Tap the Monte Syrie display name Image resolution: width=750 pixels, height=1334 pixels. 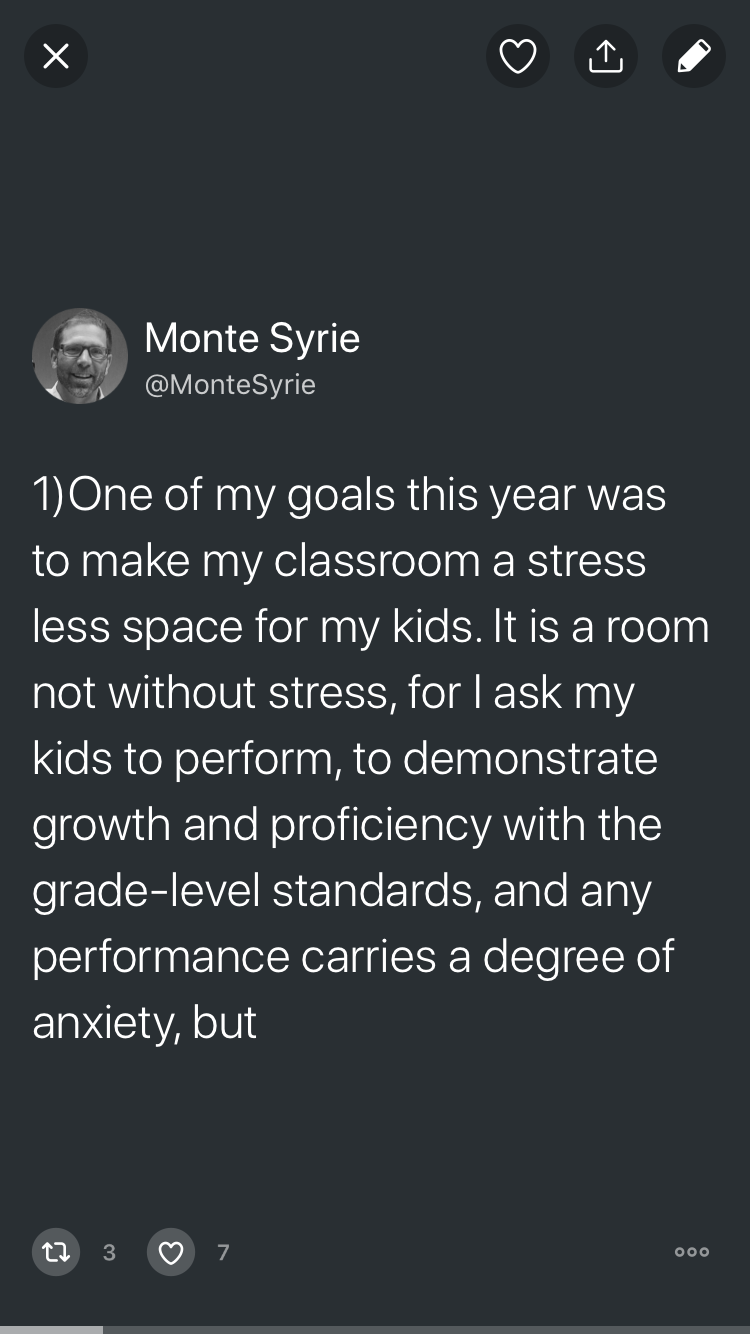pos(252,338)
